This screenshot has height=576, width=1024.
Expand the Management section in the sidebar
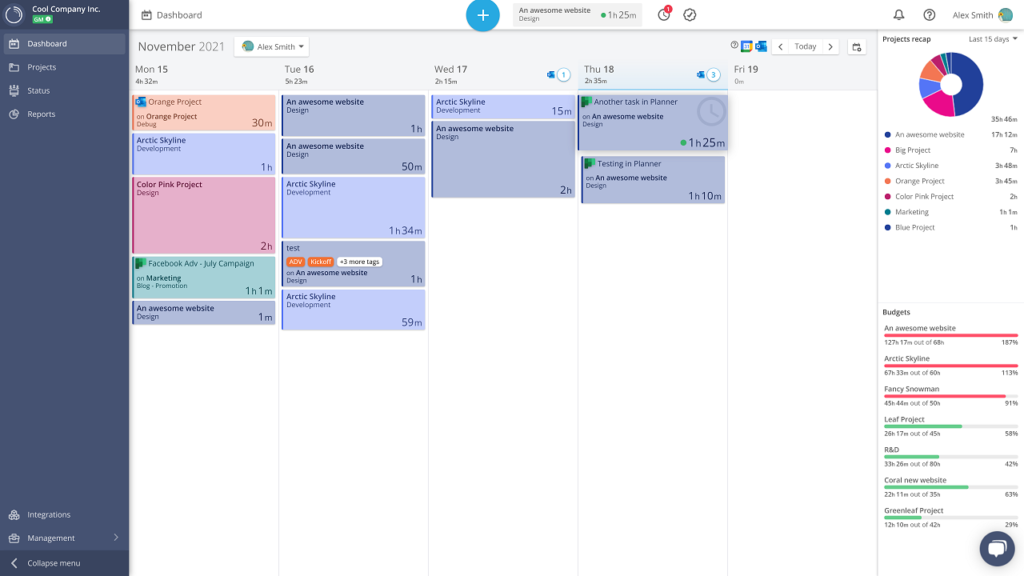[x=50, y=537]
